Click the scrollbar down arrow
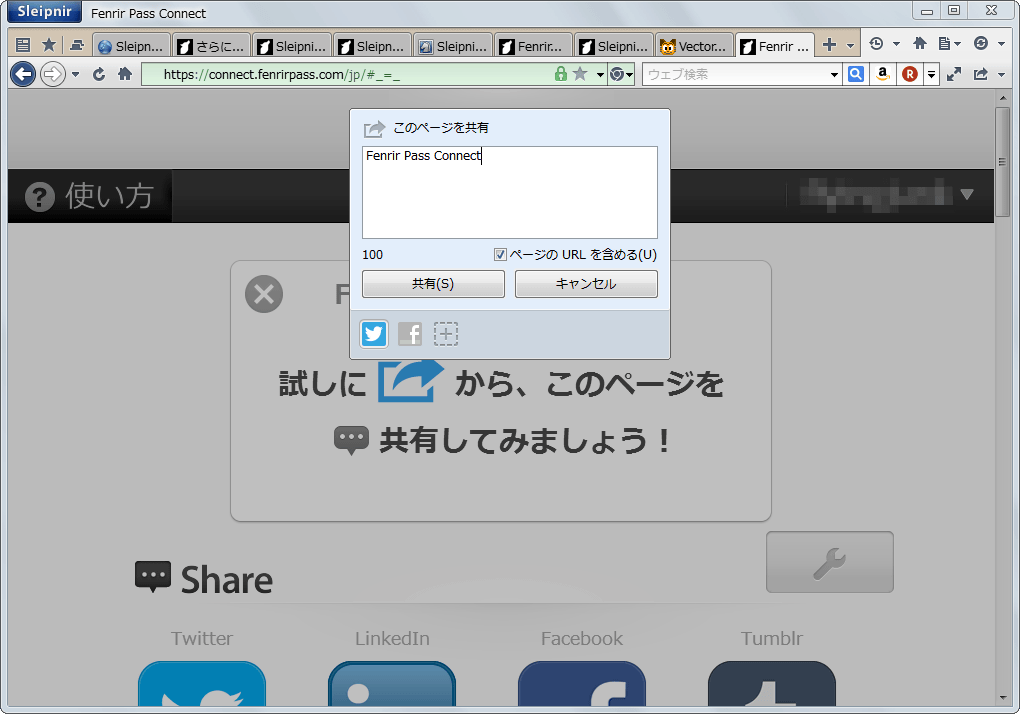Screen dimensions: 1020x714 tap(1002, 698)
